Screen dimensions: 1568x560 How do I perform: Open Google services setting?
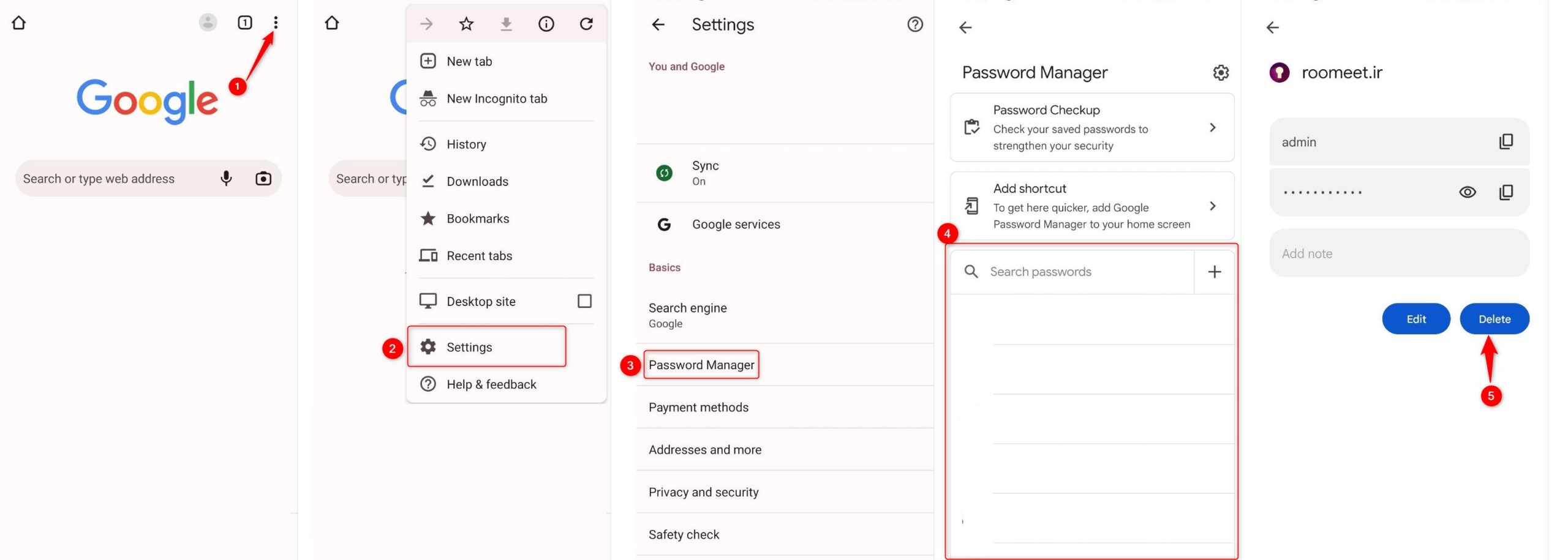(785, 225)
